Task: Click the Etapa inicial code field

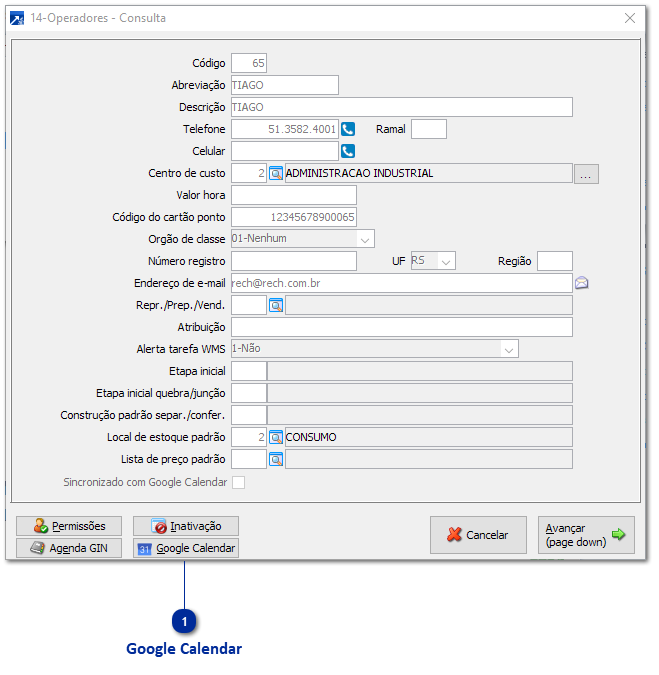Action: point(249,372)
